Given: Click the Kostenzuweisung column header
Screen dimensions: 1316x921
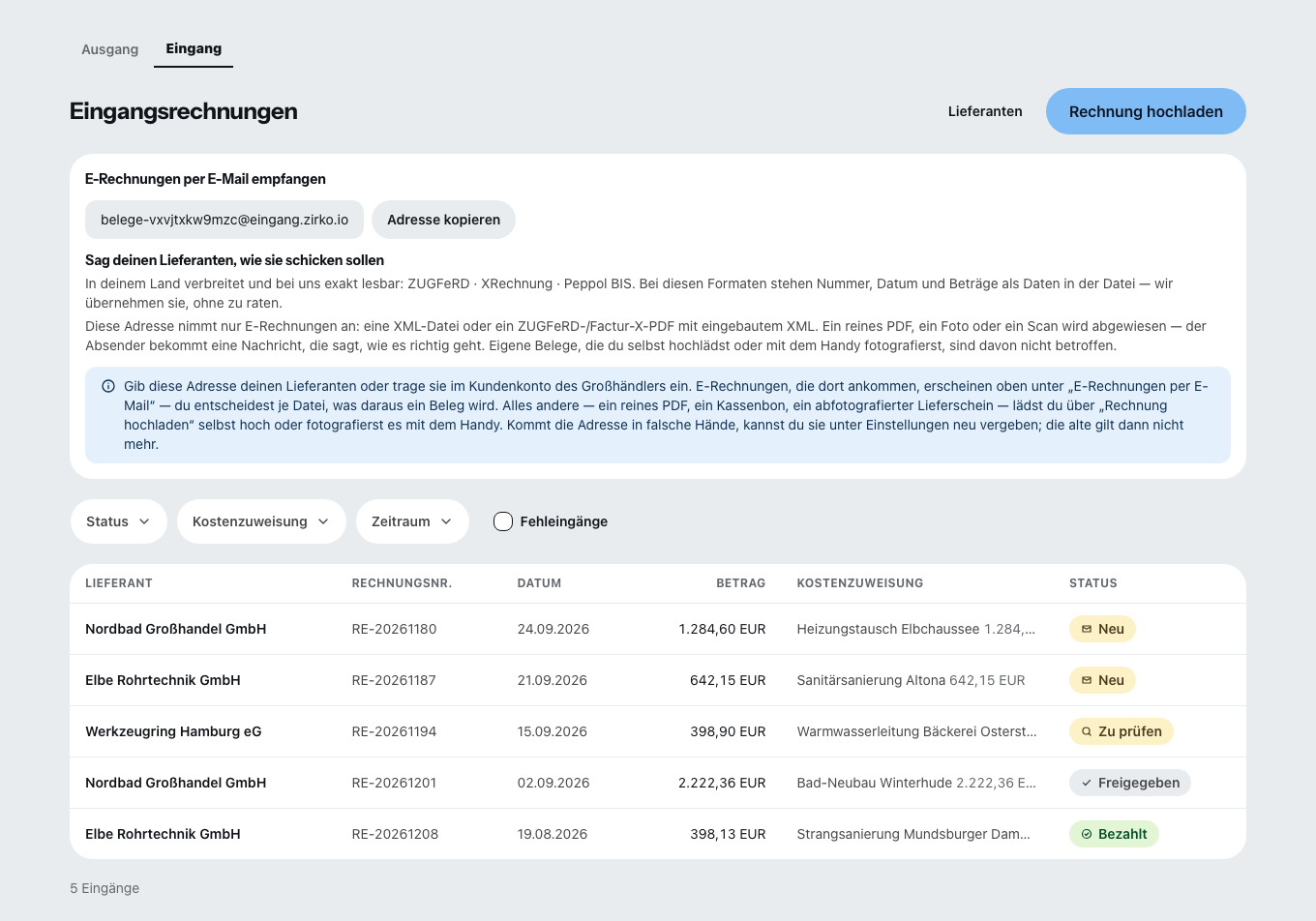Looking at the screenshot, I should pos(859,583).
